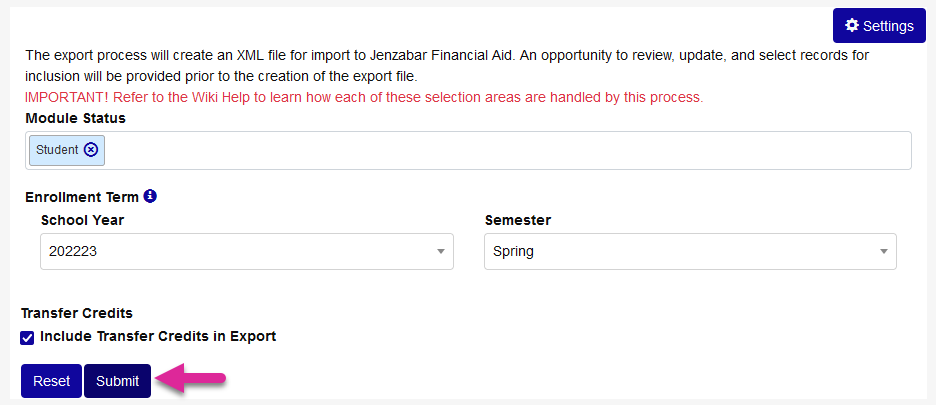Click the Enrollment Term info icon
Screen dimensions: 936x405
click(150, 196)
